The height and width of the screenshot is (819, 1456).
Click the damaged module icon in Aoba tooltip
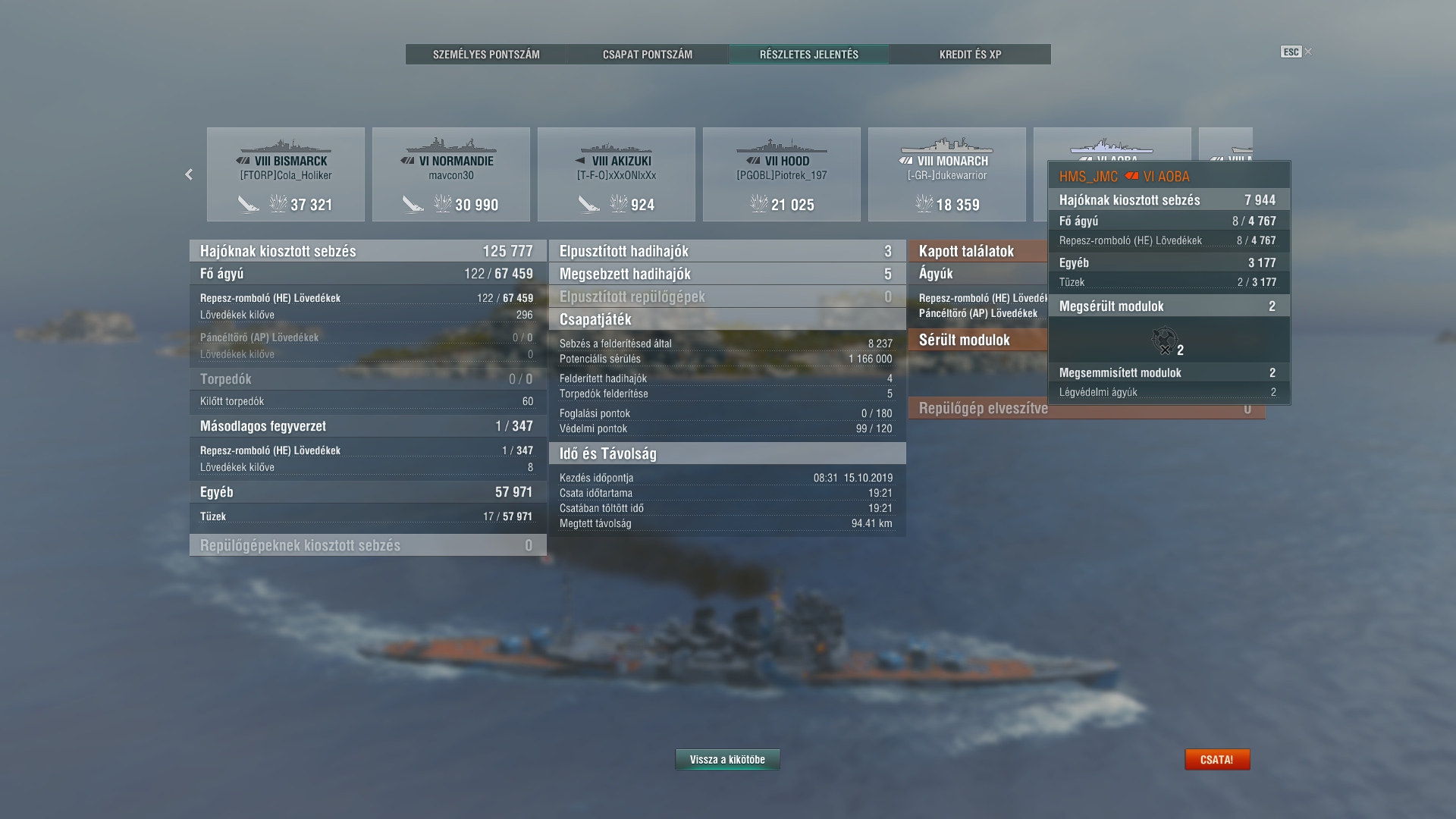coord(1164,340)
